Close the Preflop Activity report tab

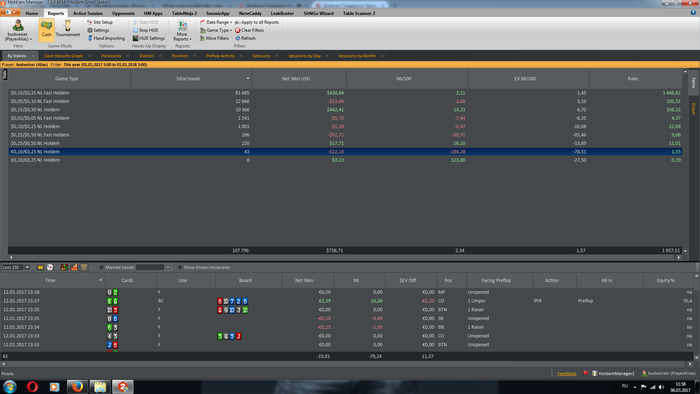241,56
